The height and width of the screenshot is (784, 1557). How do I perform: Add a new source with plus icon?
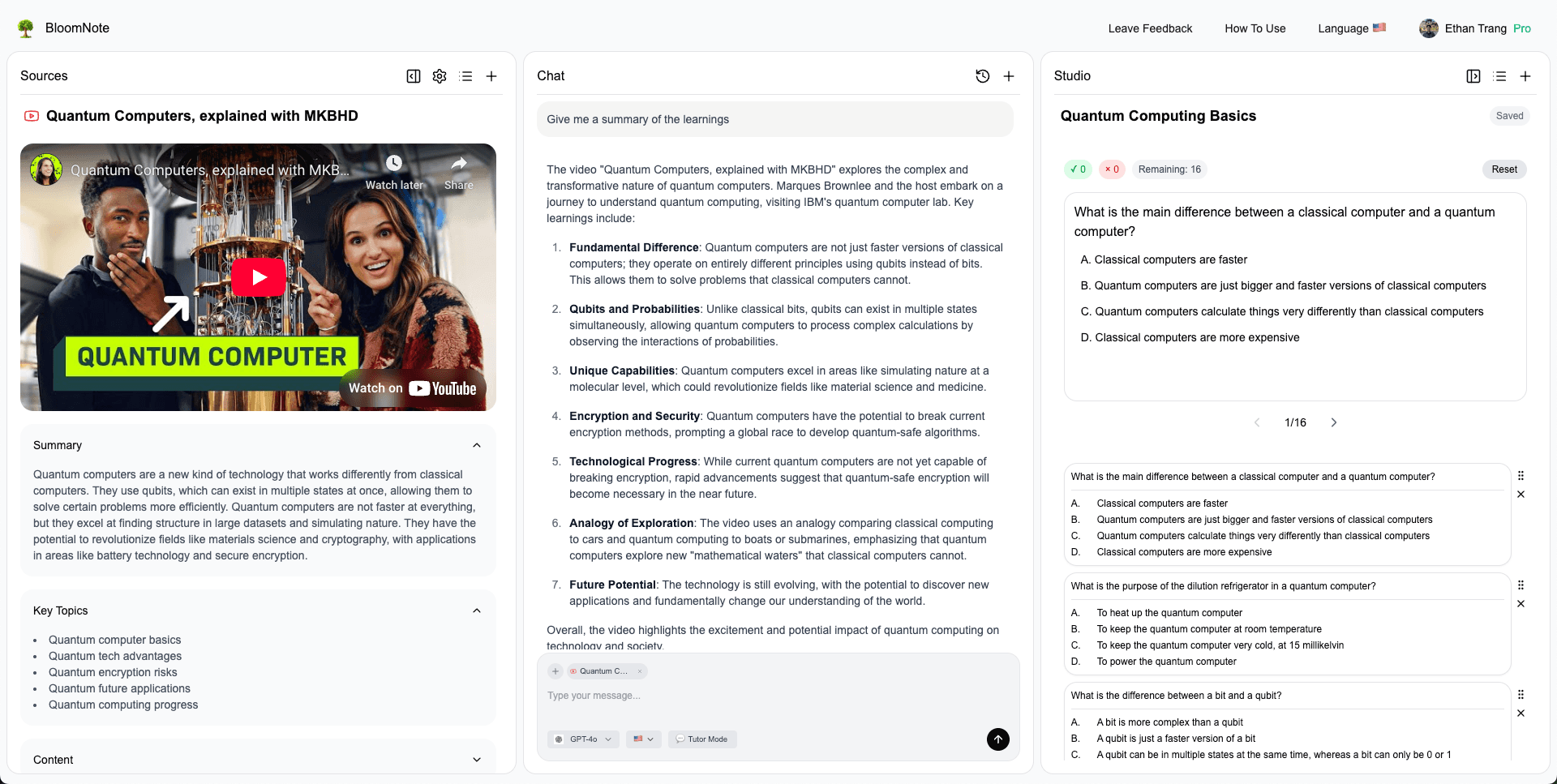tap(491, 76)
